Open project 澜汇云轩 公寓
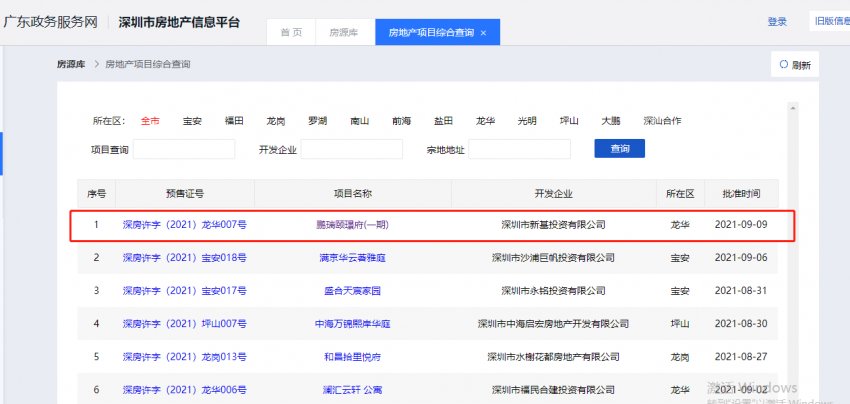Viewport: 850px width, 404px height. tap(352, 390)
